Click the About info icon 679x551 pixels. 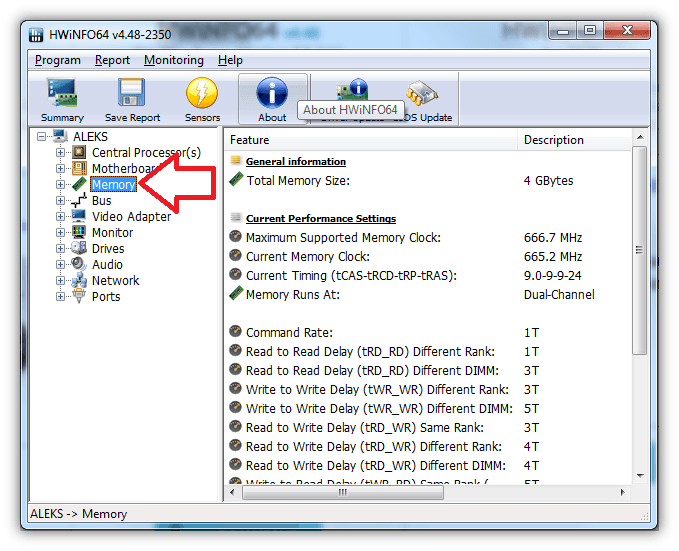pos(272,94)
